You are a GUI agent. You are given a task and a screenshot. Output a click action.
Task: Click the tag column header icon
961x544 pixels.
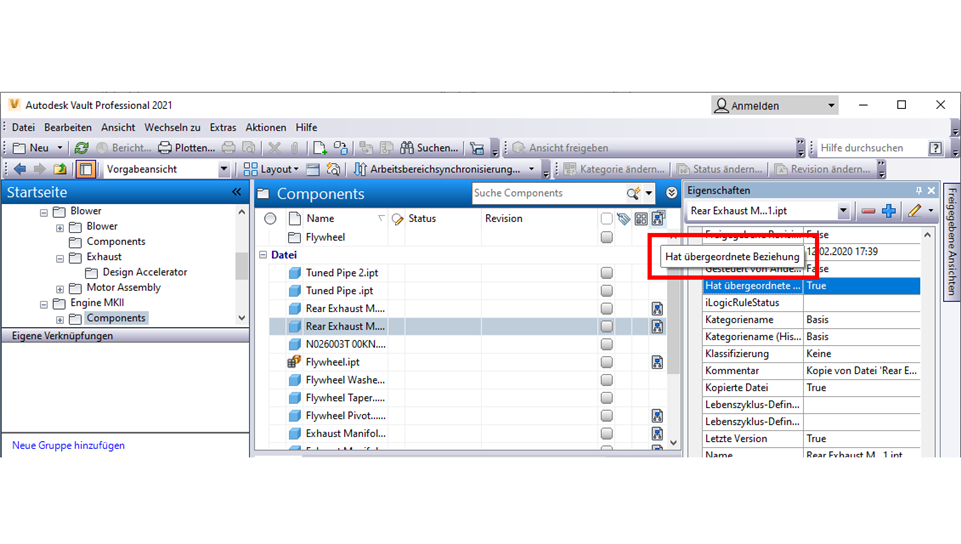tap(623, 219)
